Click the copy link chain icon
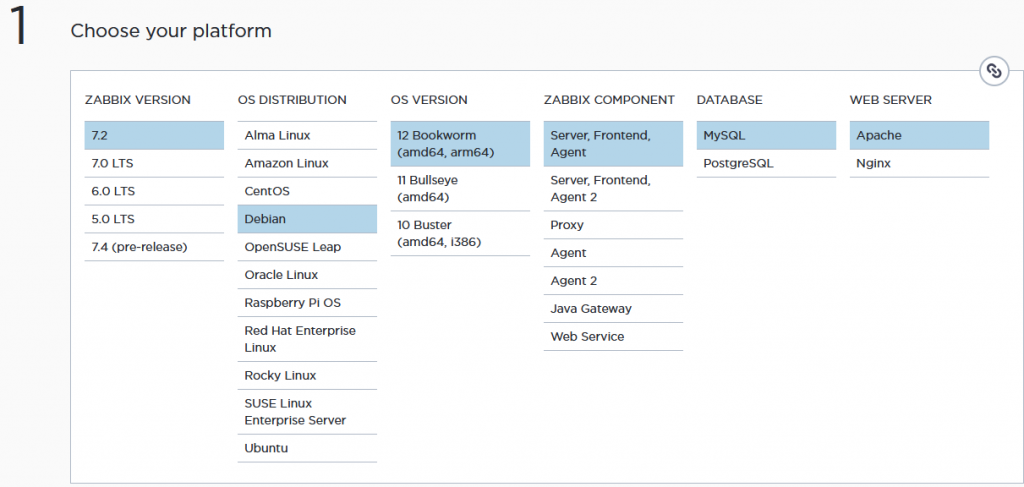This screenshot has height=487, width=1024. (993, 71)
